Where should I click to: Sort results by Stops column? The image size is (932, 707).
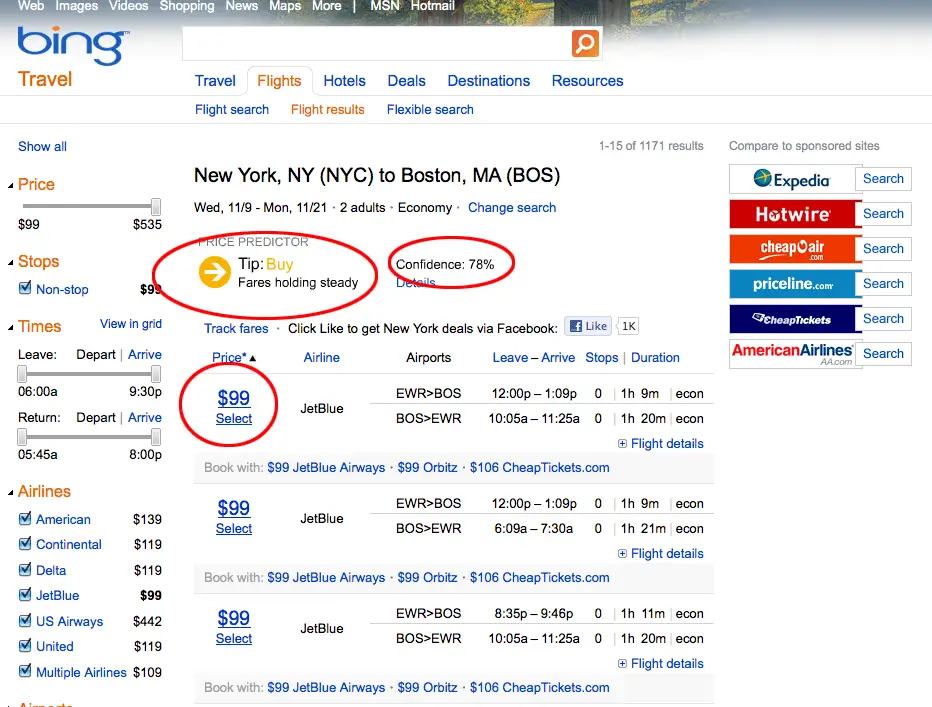click(x=602, y=357)
